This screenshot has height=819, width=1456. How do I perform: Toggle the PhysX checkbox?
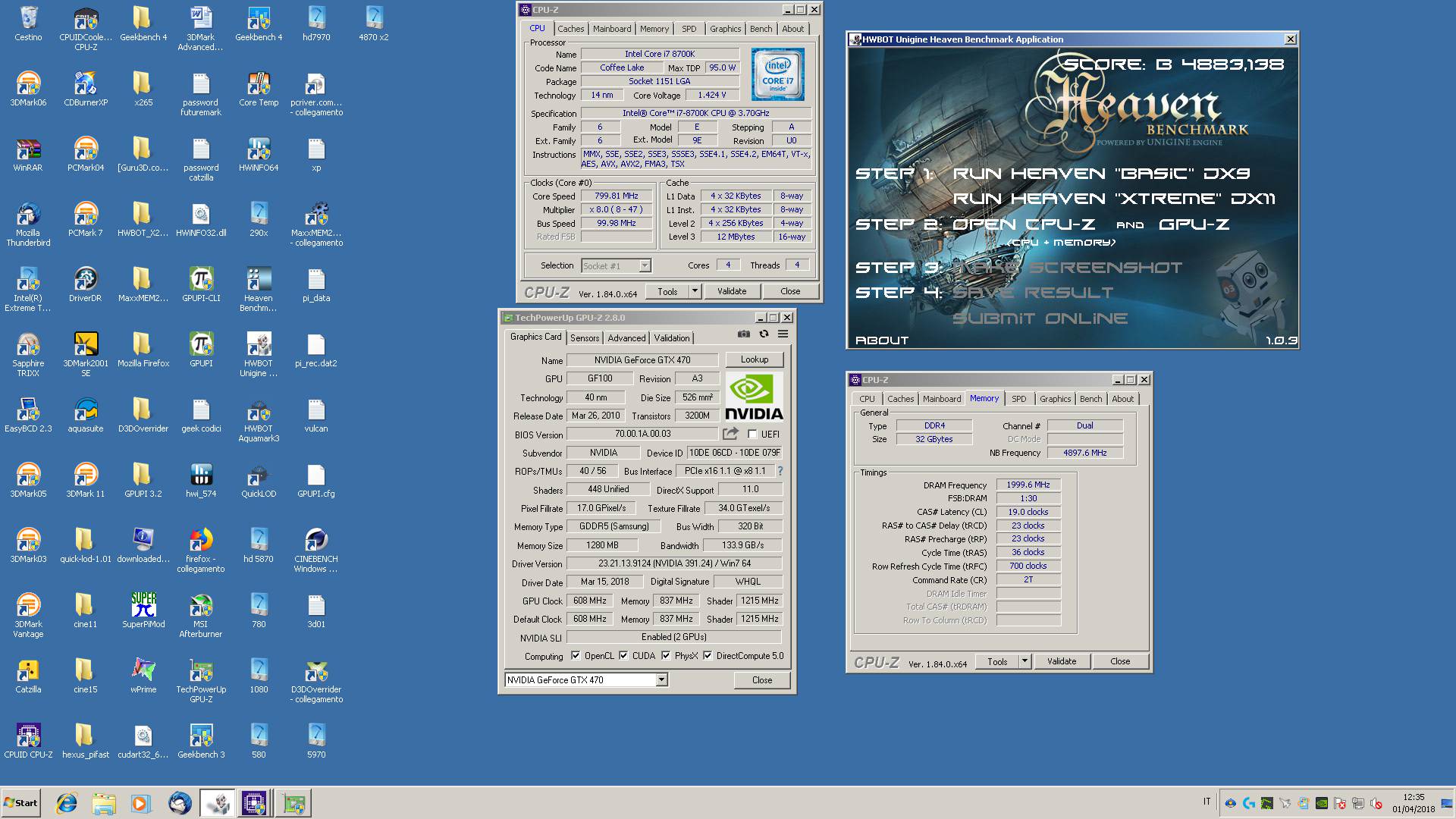pos(666,656)
